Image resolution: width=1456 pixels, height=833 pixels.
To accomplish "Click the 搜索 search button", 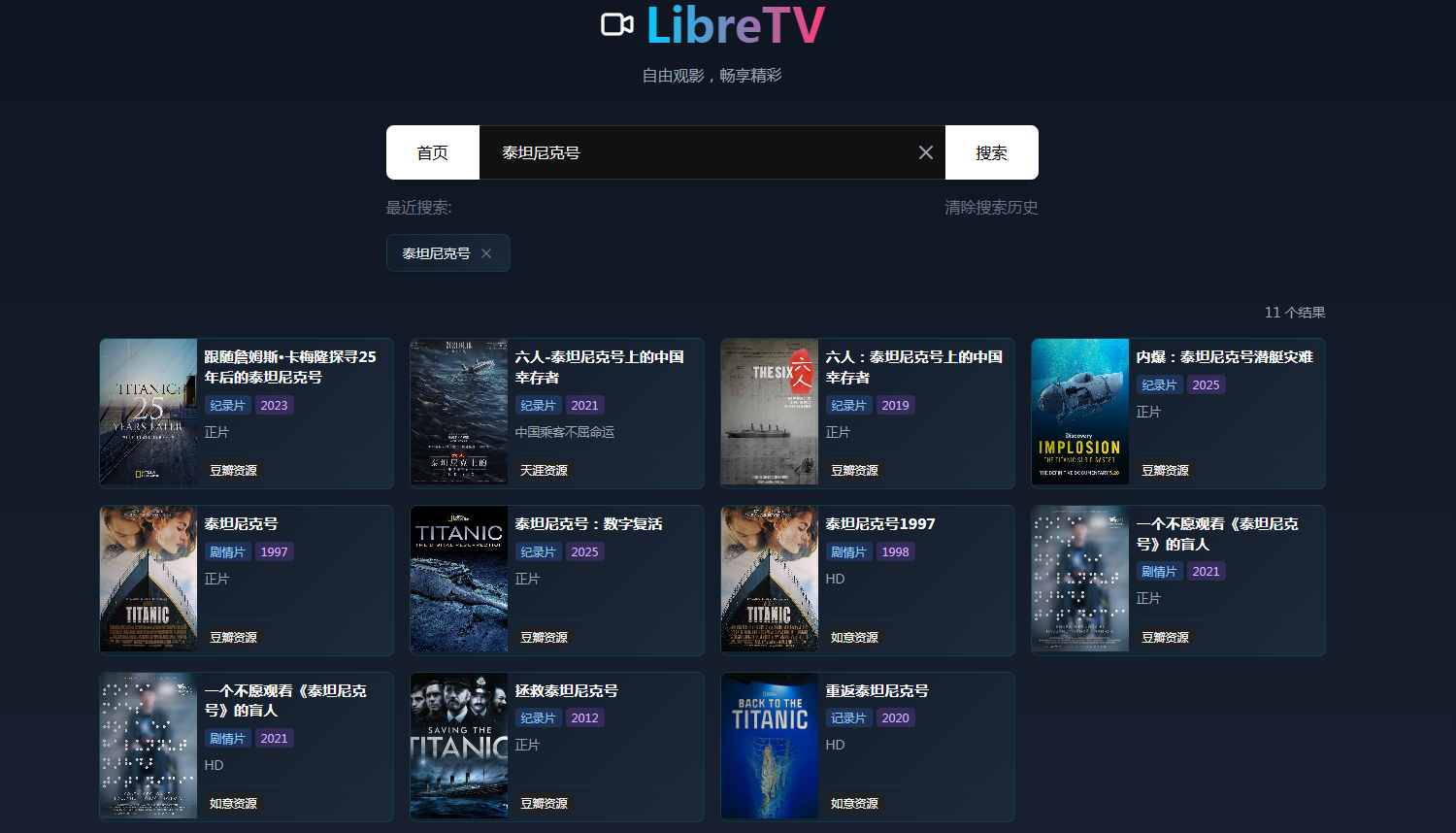I will pos(992,152).
